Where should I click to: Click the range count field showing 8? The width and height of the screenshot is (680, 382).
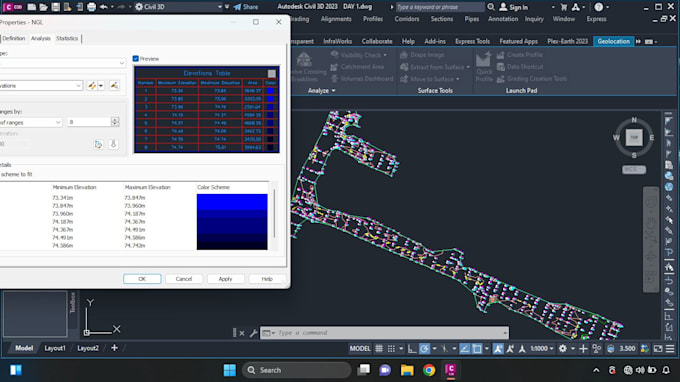coord(89,122)
